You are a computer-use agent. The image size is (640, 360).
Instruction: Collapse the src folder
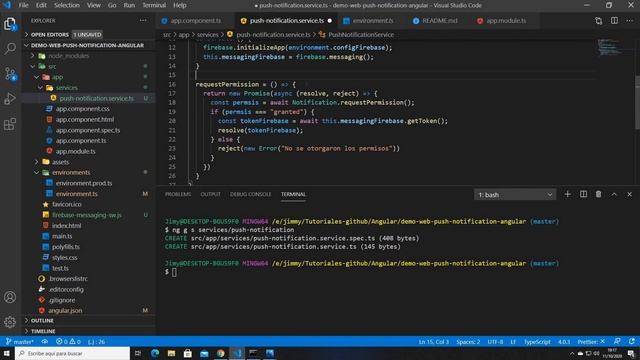pyautogui.click(x=52, y=67)
